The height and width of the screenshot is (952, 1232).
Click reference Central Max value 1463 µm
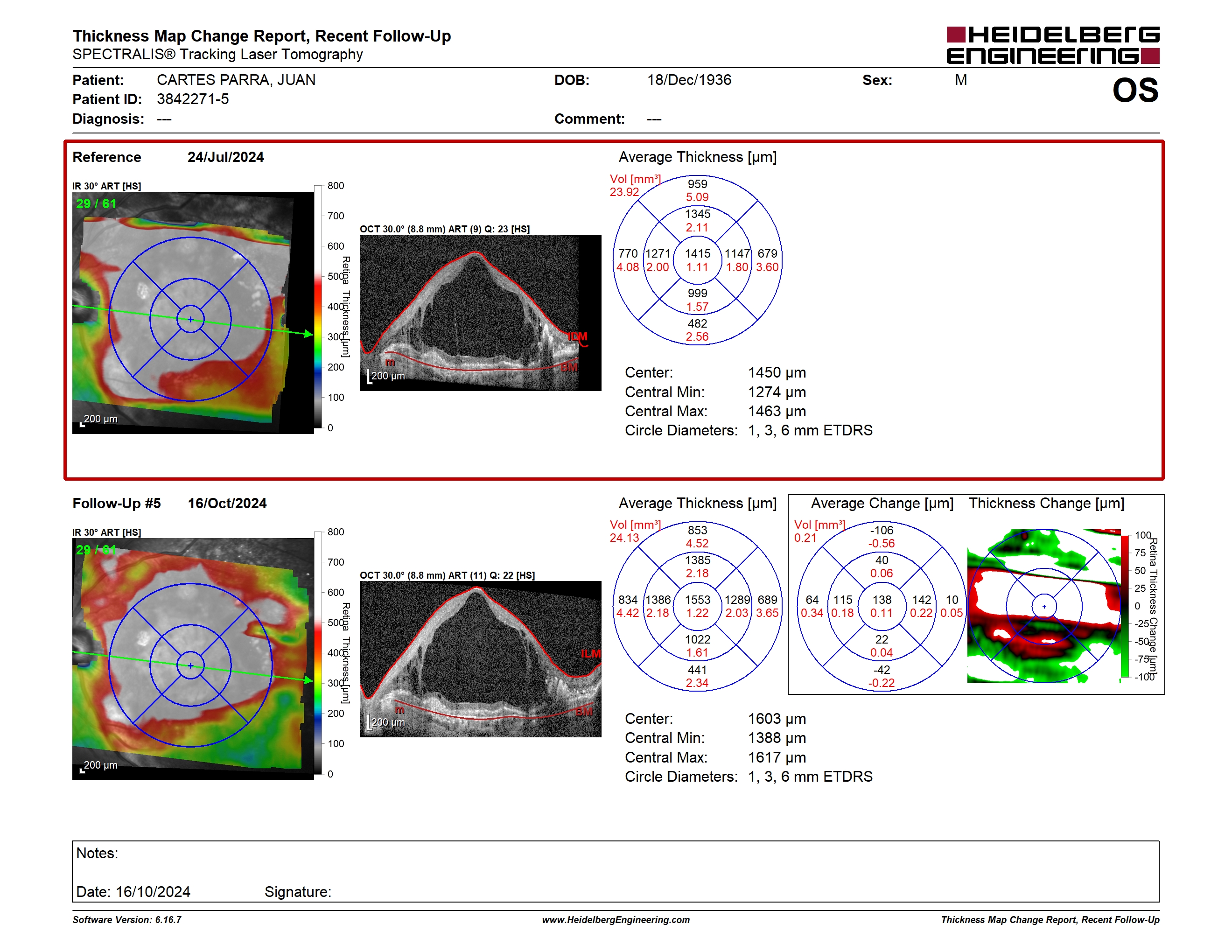(777, 411)
